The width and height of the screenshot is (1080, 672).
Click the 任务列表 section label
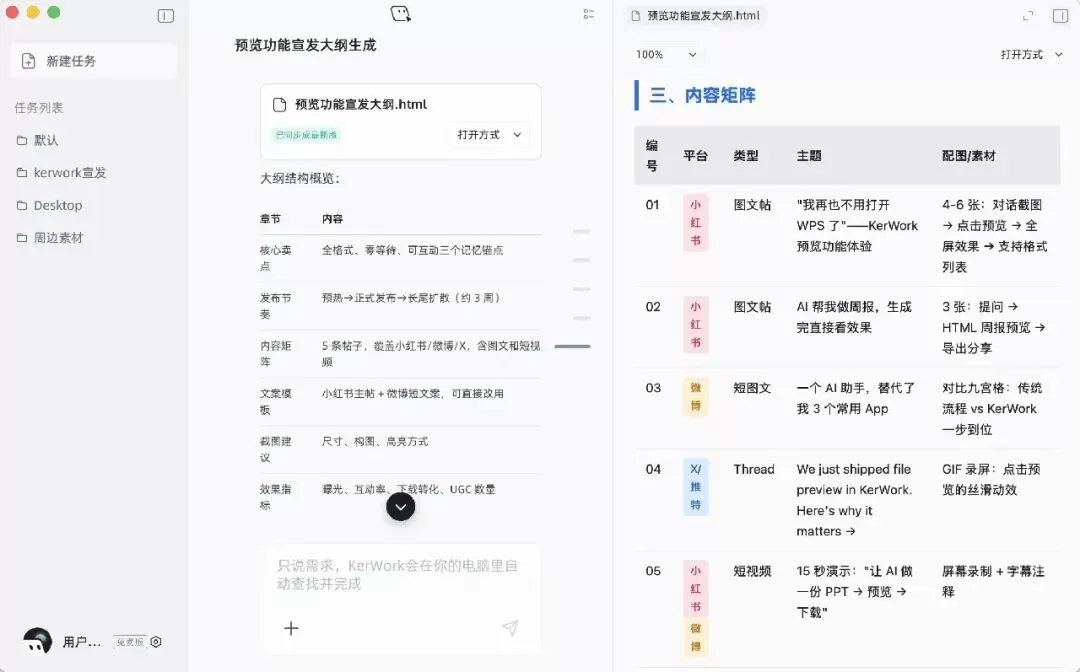point(39,107)
